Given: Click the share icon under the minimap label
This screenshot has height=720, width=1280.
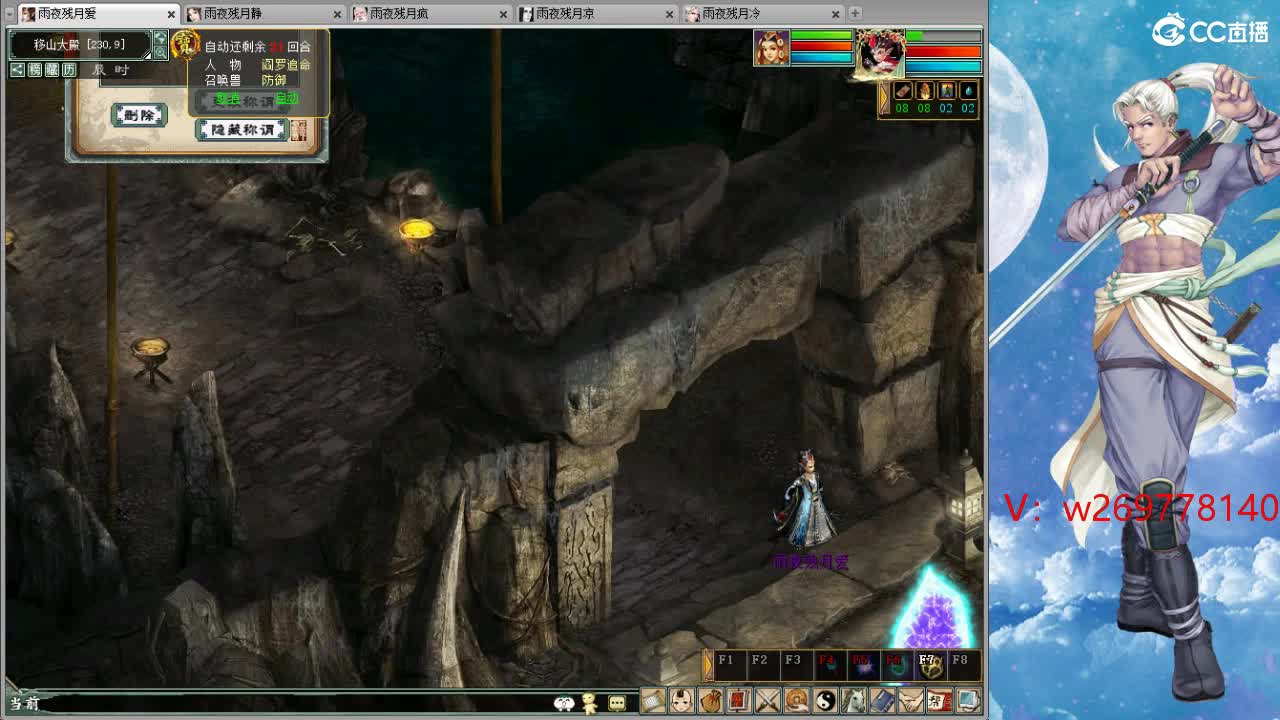Looking at the screenshot, I should pos(17,70).
